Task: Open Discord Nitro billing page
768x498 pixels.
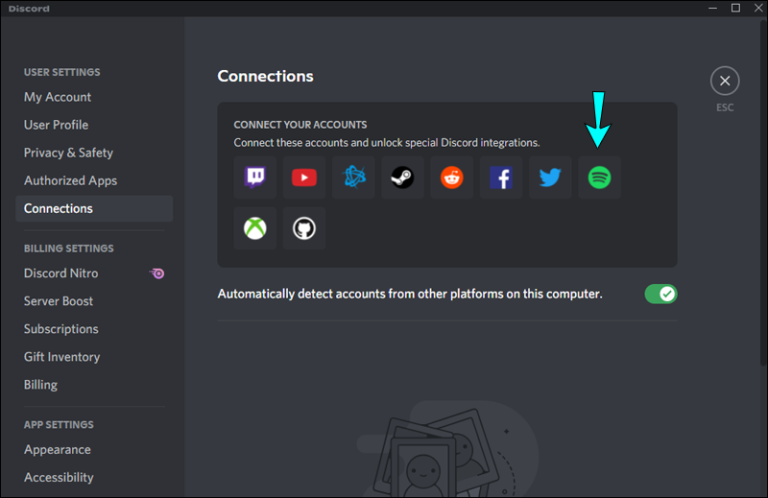Action: click(x=61, y=273)
